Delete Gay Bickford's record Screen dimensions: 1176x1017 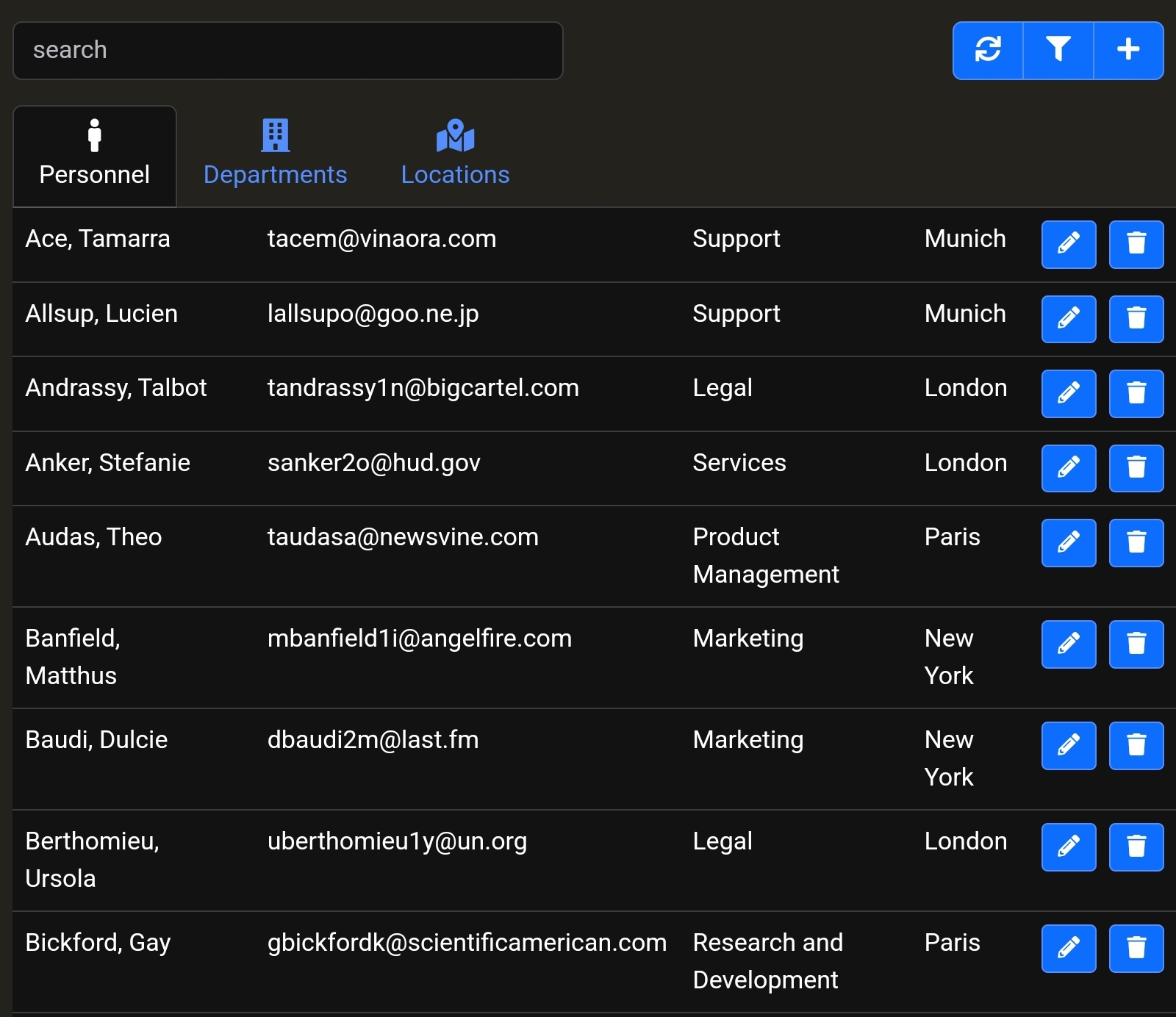(1136, 948)
